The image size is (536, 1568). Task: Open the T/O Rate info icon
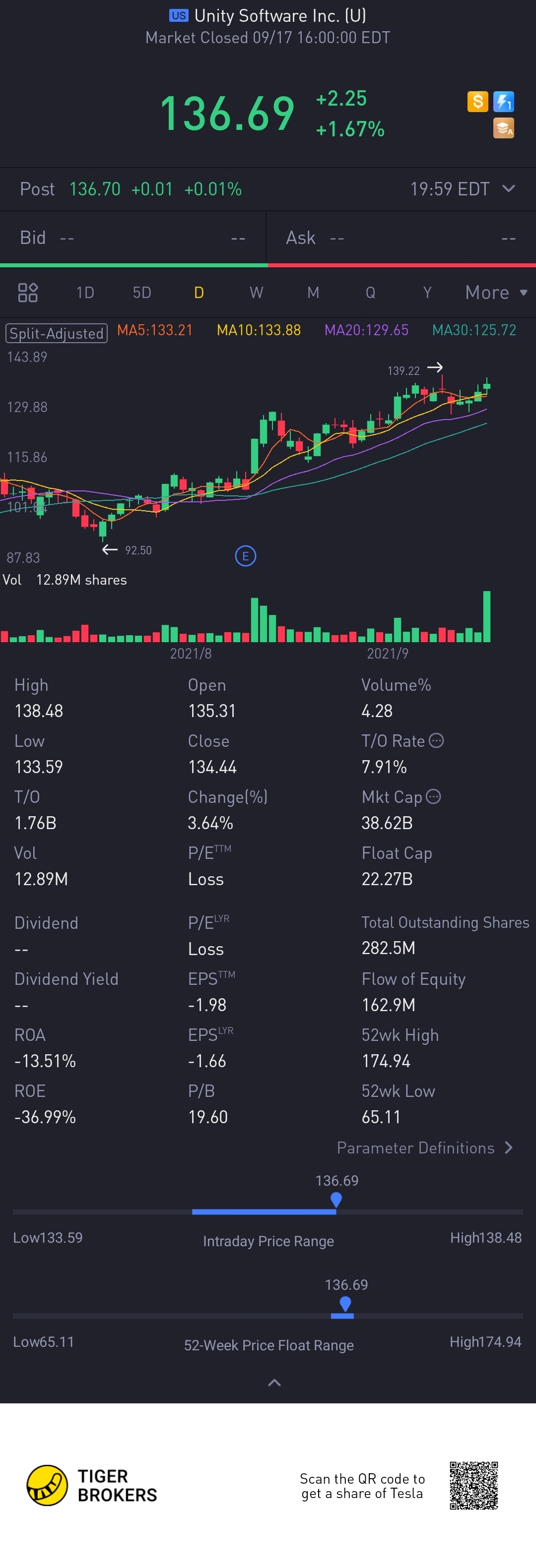pyautogui.click(x=436, y=740)
